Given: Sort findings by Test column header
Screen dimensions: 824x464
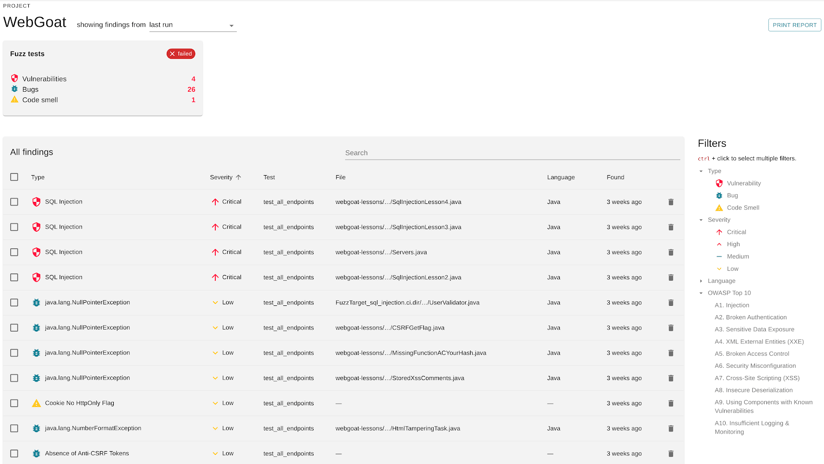Looking at the screenshot, I should [x=269, y=177].
